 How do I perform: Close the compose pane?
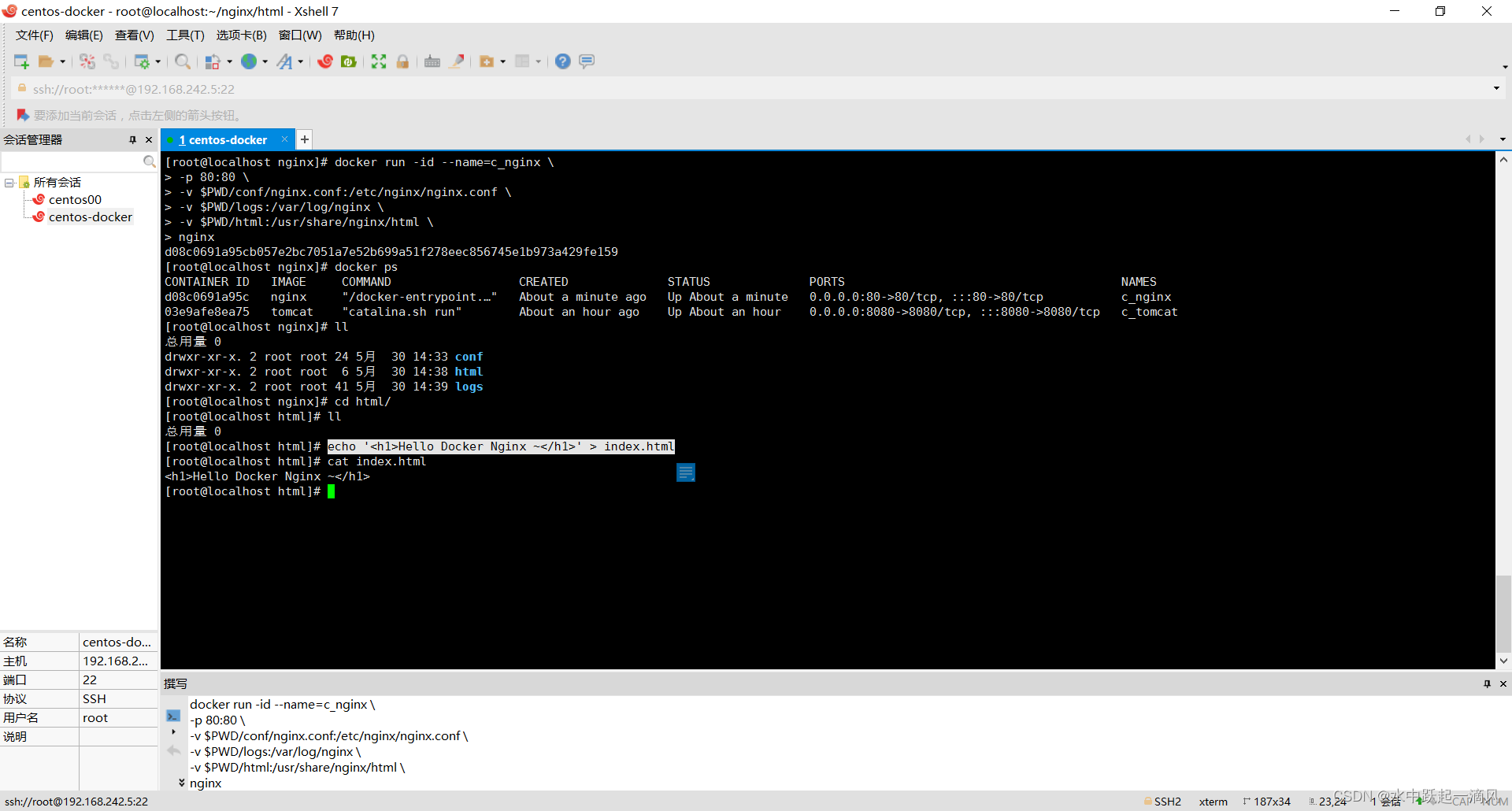pos(1503,683)
